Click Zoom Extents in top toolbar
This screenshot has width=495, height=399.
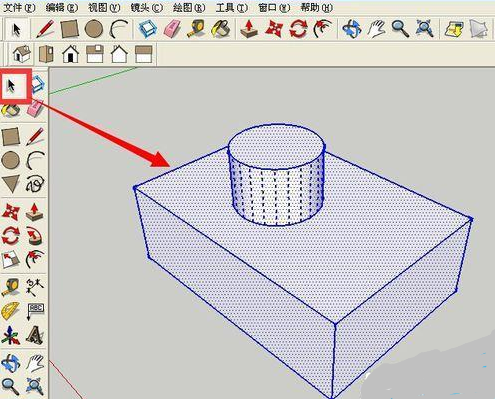click(x=424, y=29)
